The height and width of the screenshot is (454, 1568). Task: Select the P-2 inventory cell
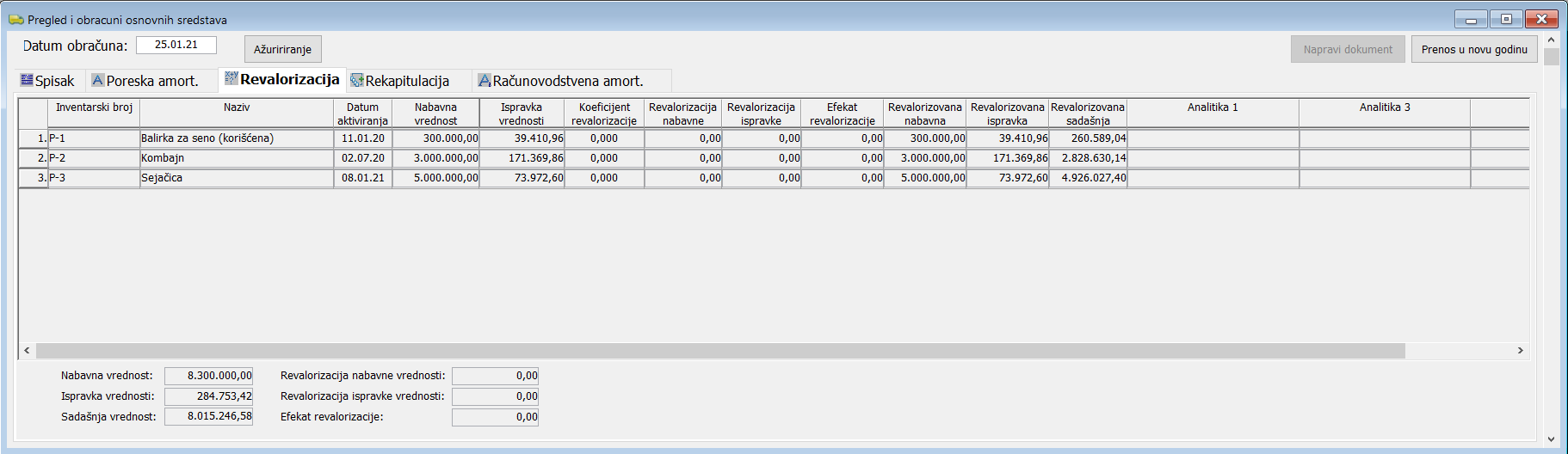(94, 158)
